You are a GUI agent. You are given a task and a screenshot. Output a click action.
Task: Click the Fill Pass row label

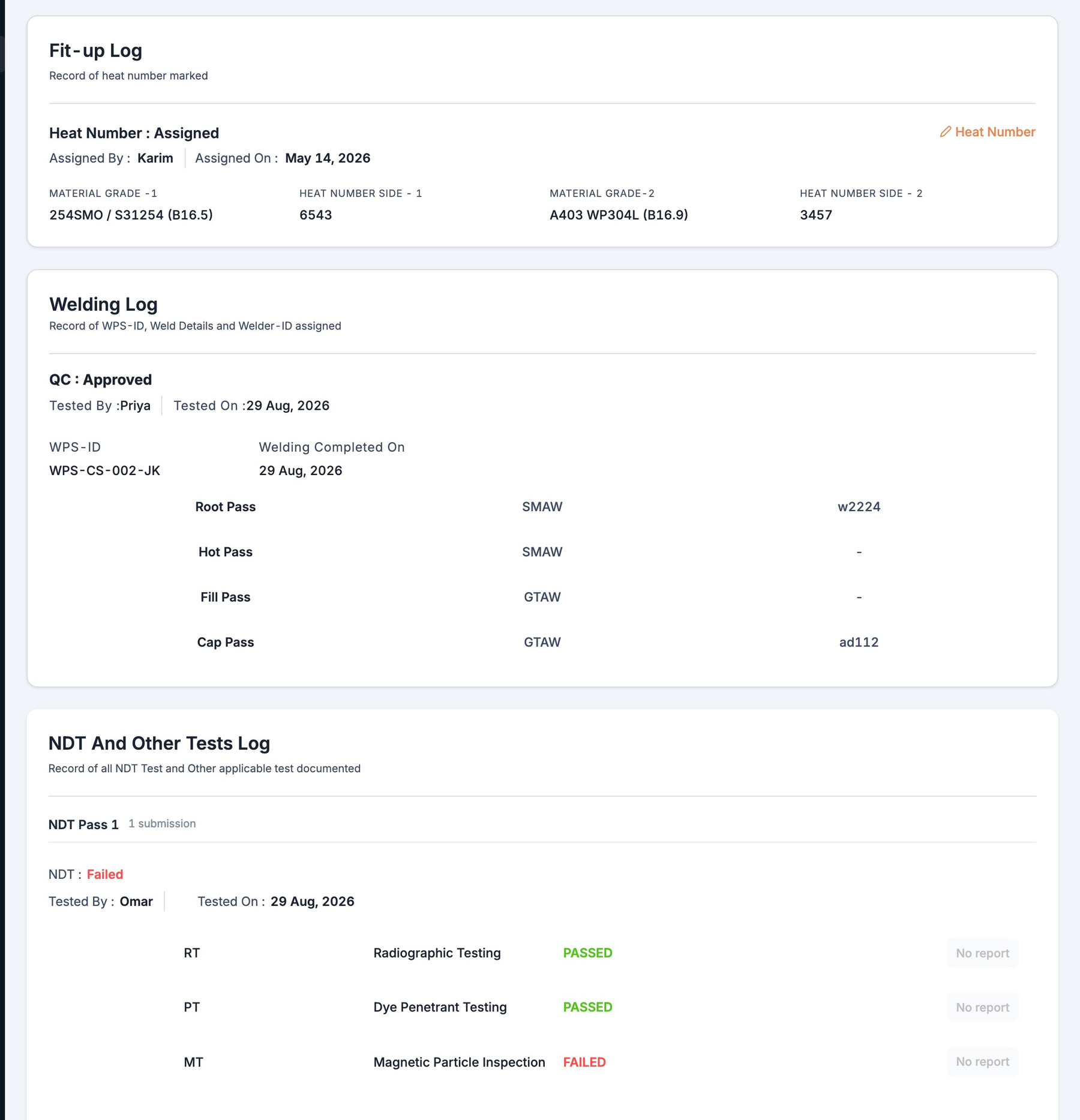[x=226, y=597]
